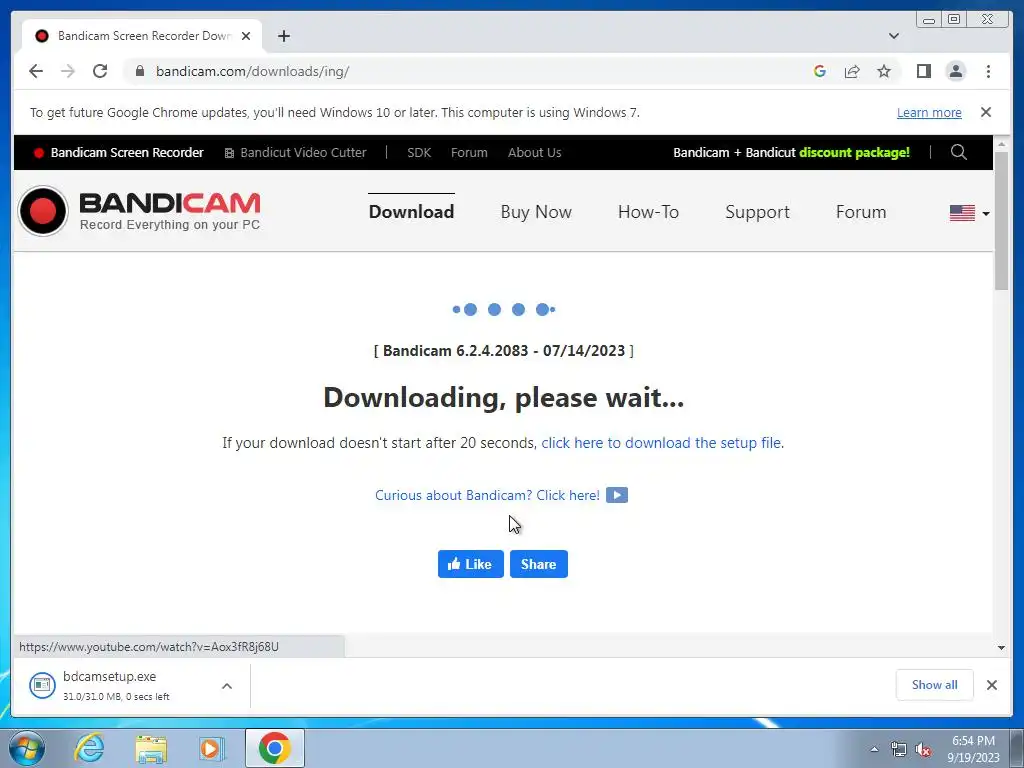This screenshot has width=1024, height=768.
Task: Click the Bandicam logo
Action: (139, 210)
